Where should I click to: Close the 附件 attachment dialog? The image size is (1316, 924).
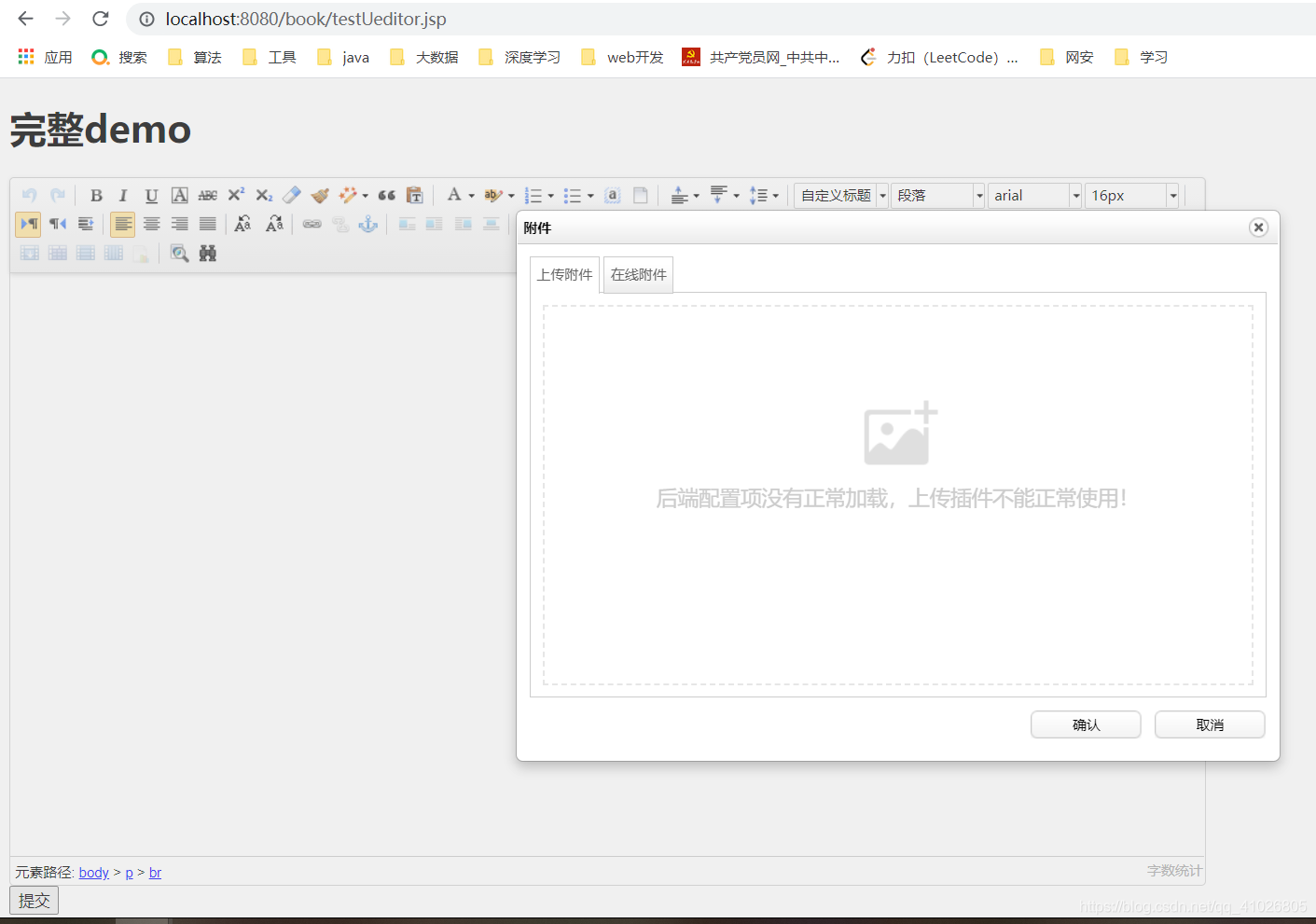click(x=1258, y=228)
